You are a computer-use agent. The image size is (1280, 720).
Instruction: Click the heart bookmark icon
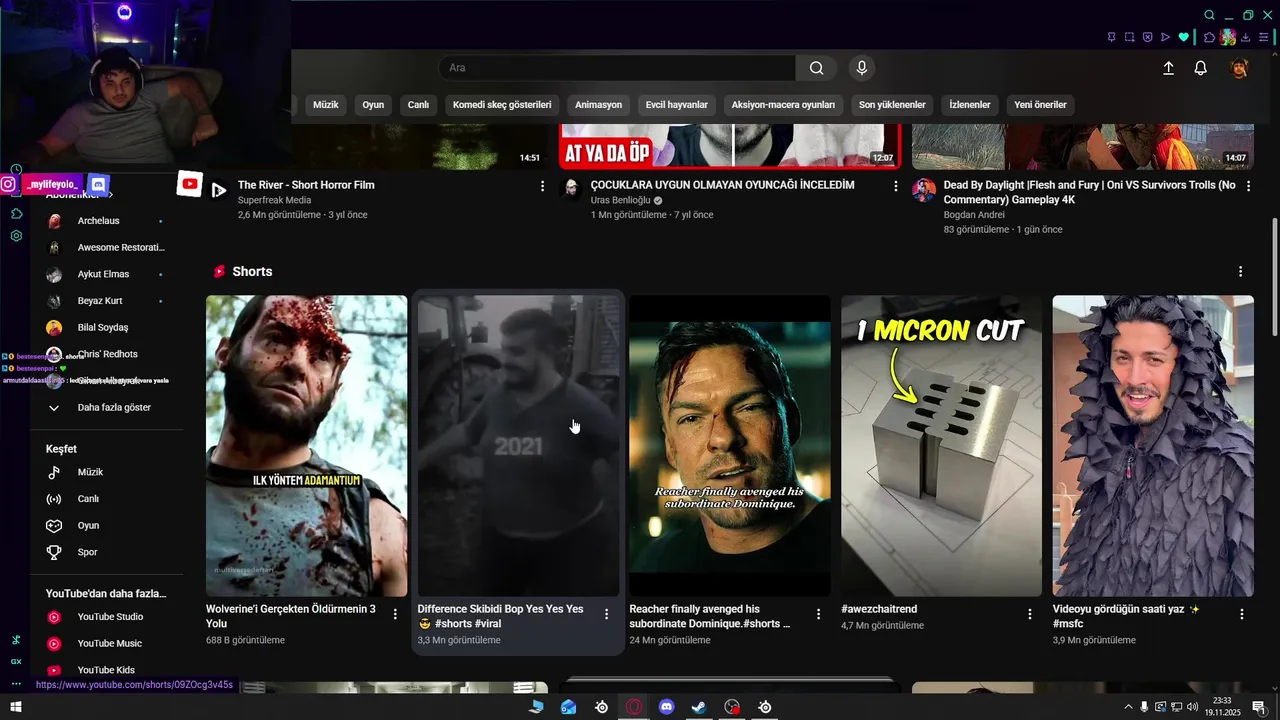[1184, 37]
